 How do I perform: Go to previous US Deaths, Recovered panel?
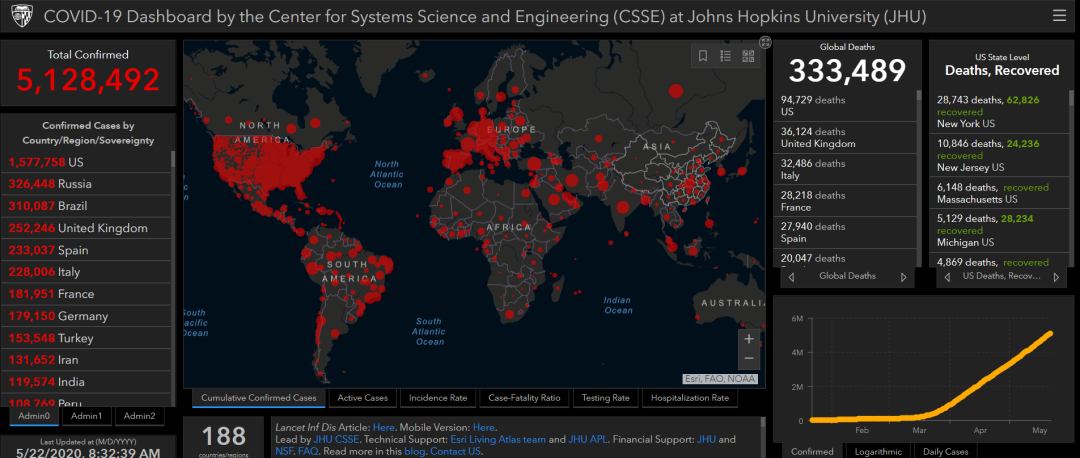[x=947, y=277]
